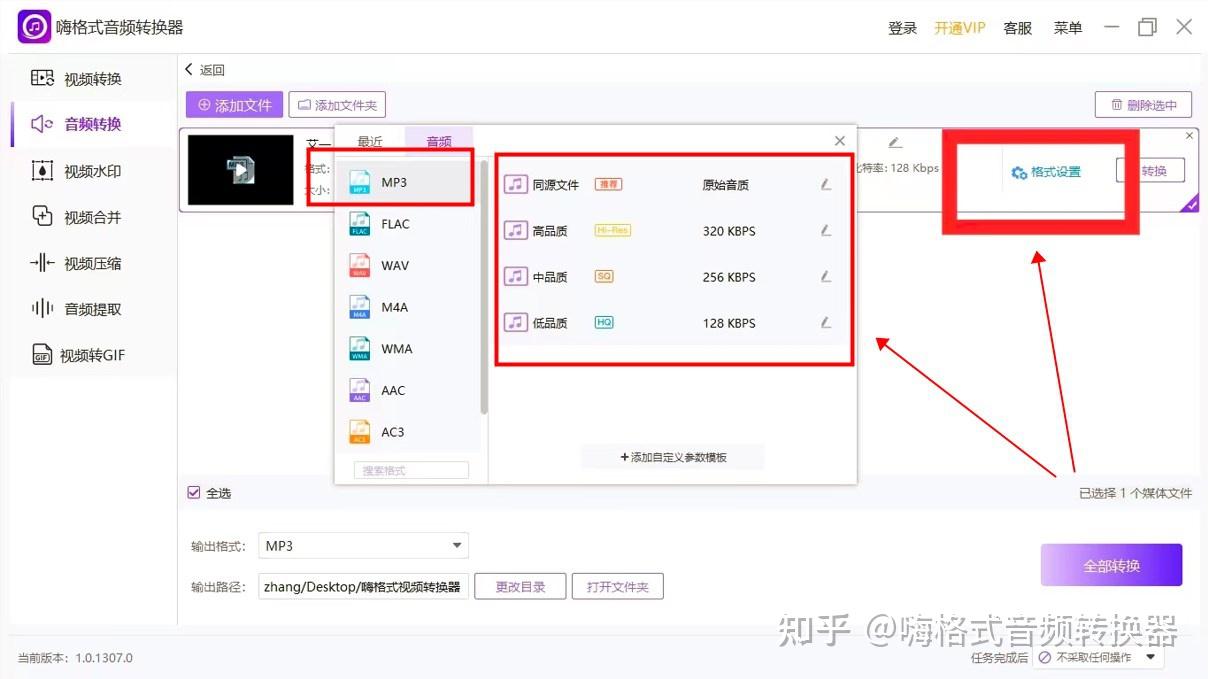This screenshot has height=679, width=1208.
Task: Edit the 中品质 preset pencil icon
Action: click(826, 277)
